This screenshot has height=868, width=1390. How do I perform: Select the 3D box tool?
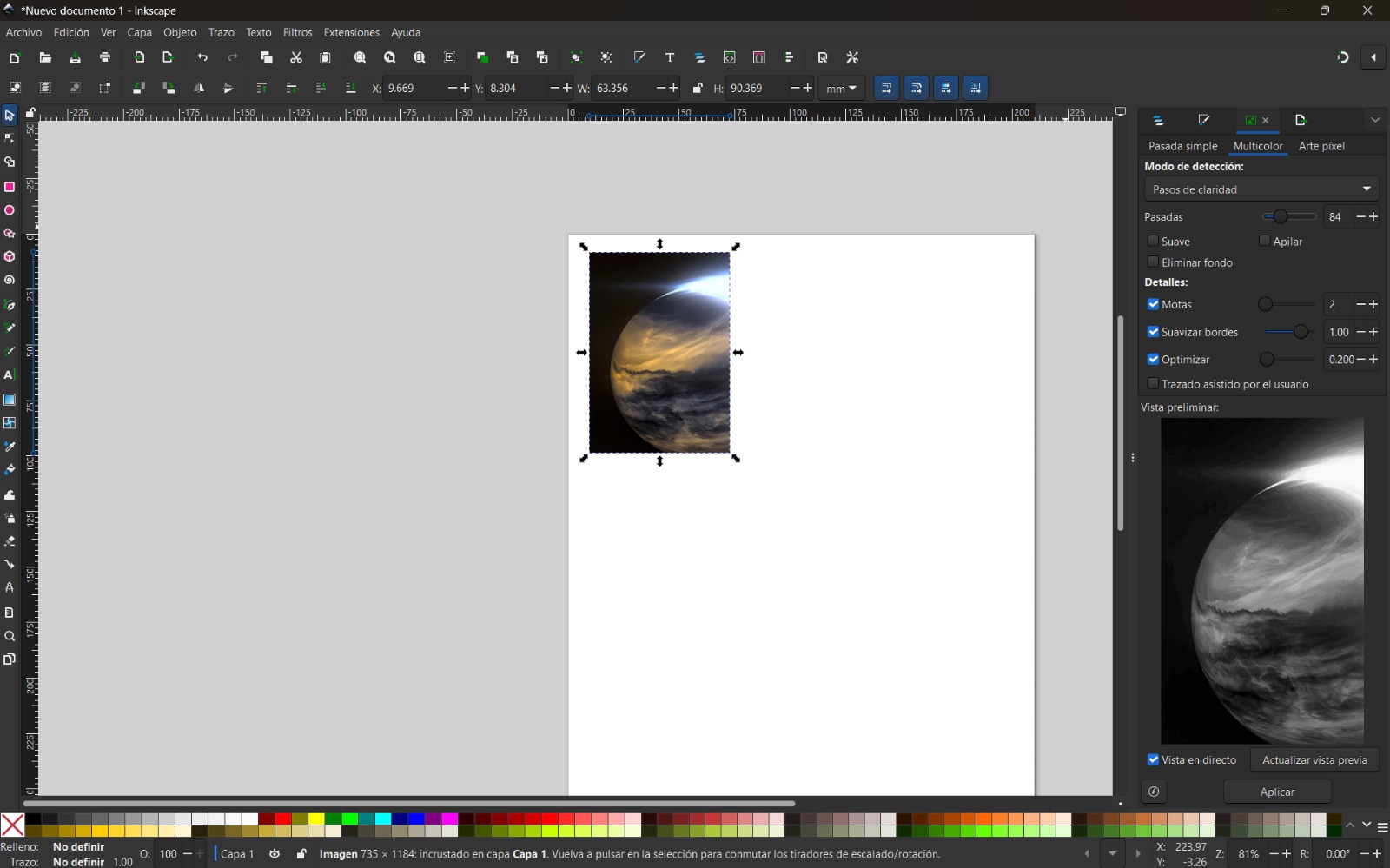pyautogui.click(x=10, y=256)
